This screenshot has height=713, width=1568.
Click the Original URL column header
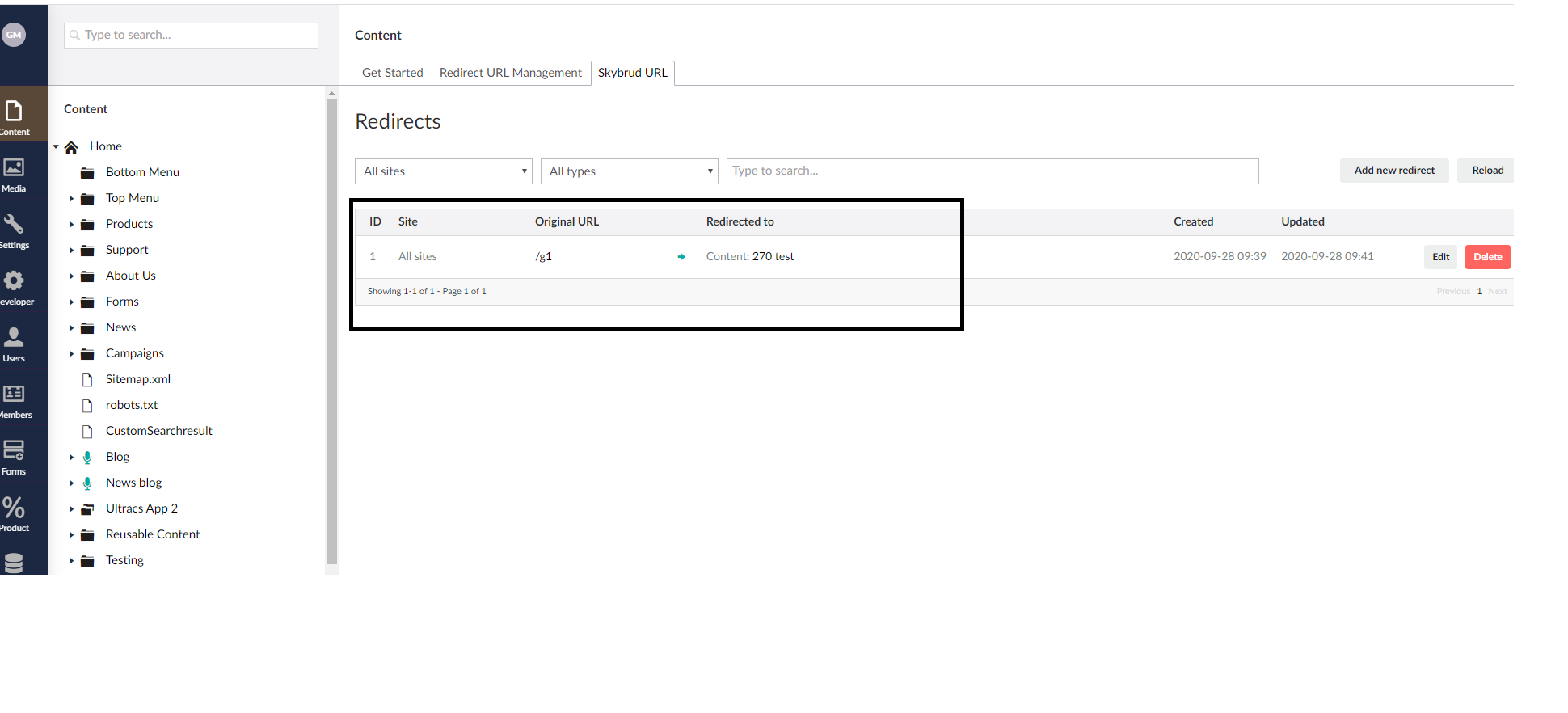pyautogui.click(x=567, y=222)
